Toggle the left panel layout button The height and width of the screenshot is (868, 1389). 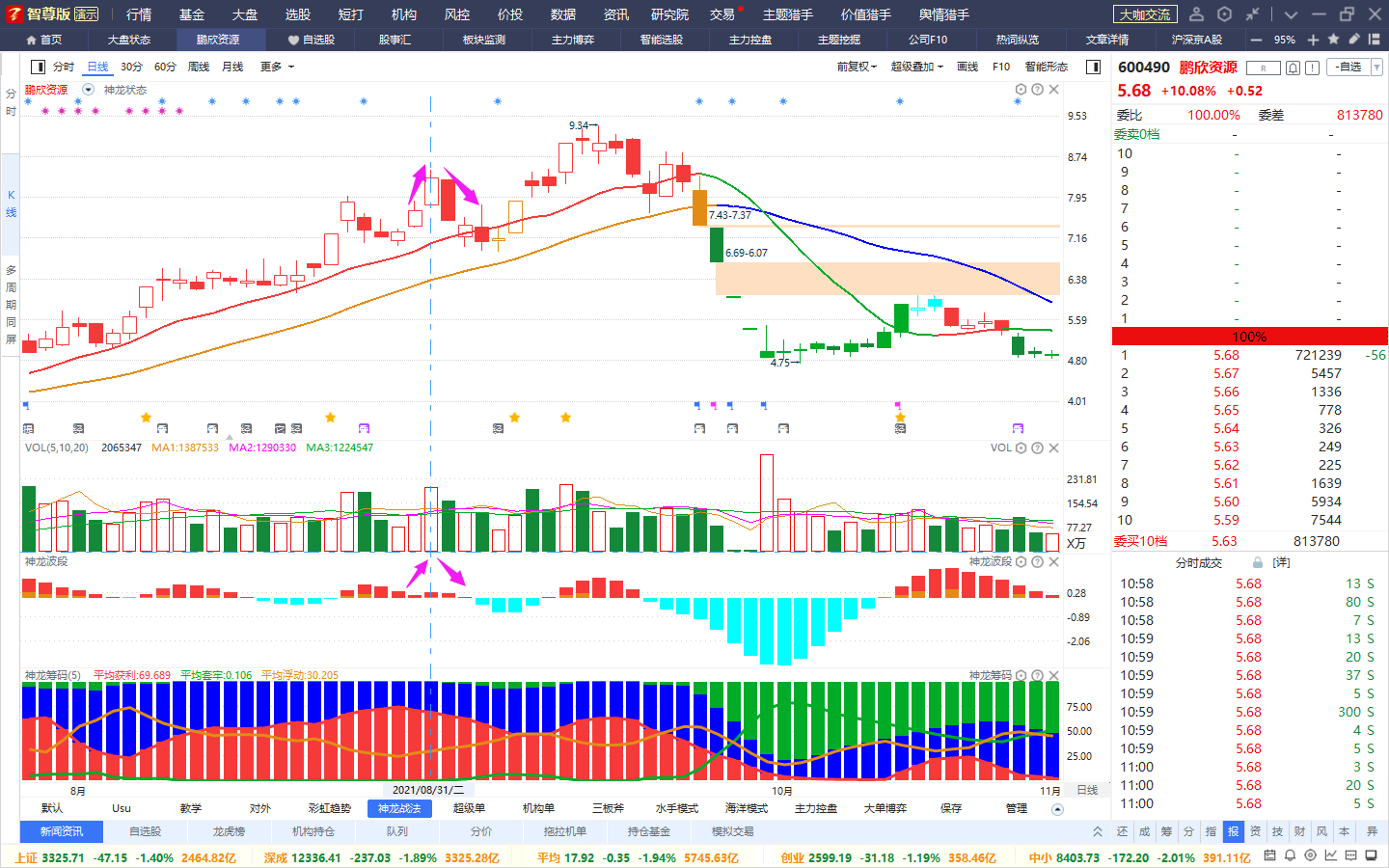click(x=38, y=67)
